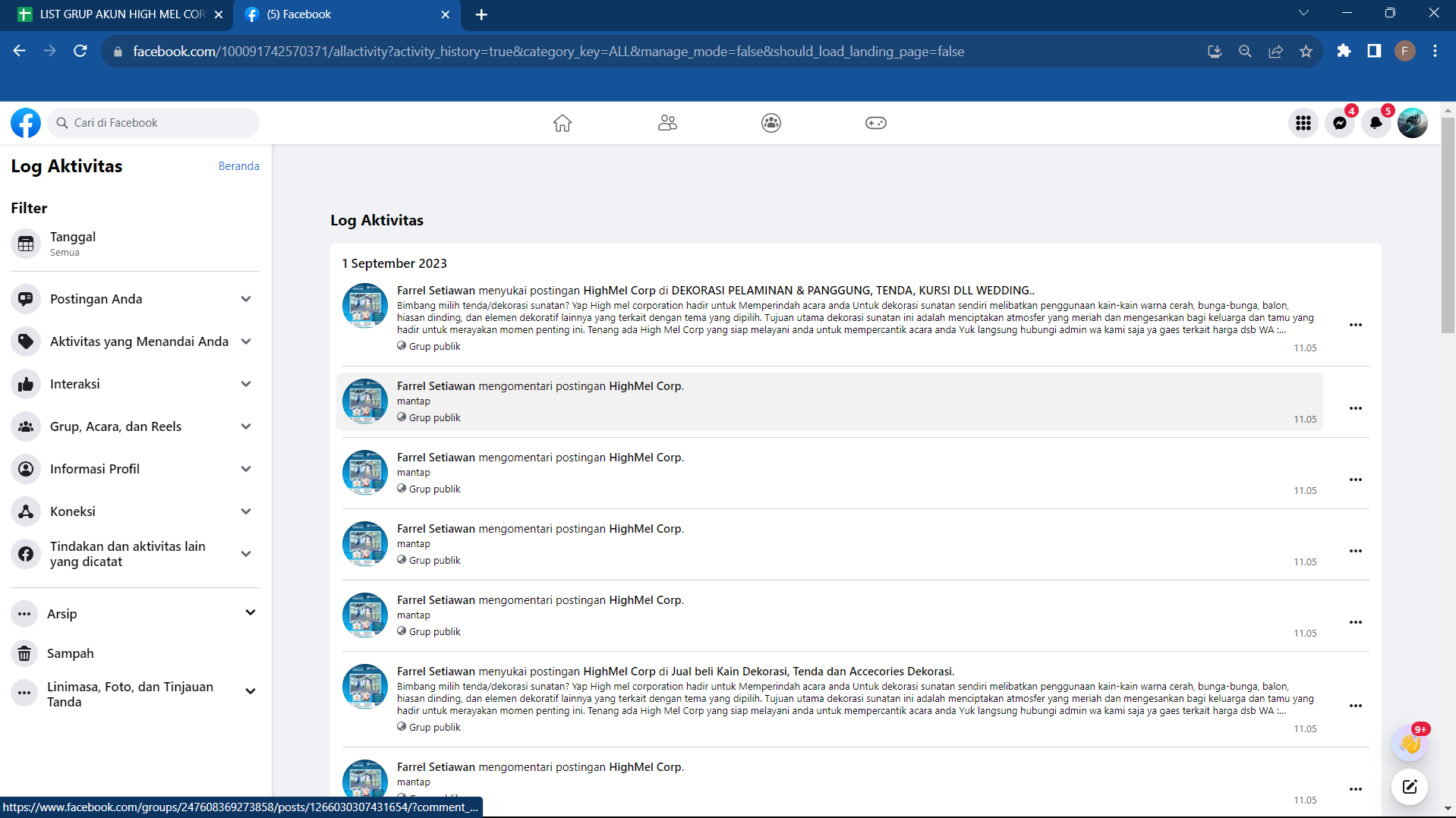Open the account profile avatar menu
The width and height of the screenshot is (1456, 818).
[x=1413, y=123]
